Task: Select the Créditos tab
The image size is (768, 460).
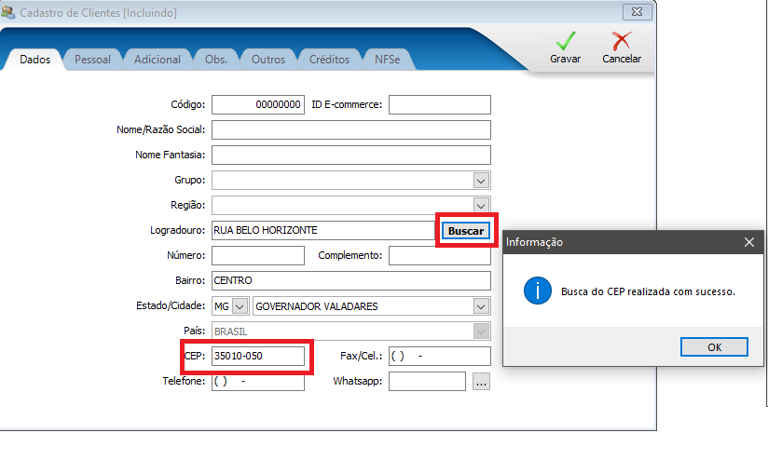Action: pyautogui.click(x=329, y=60)
